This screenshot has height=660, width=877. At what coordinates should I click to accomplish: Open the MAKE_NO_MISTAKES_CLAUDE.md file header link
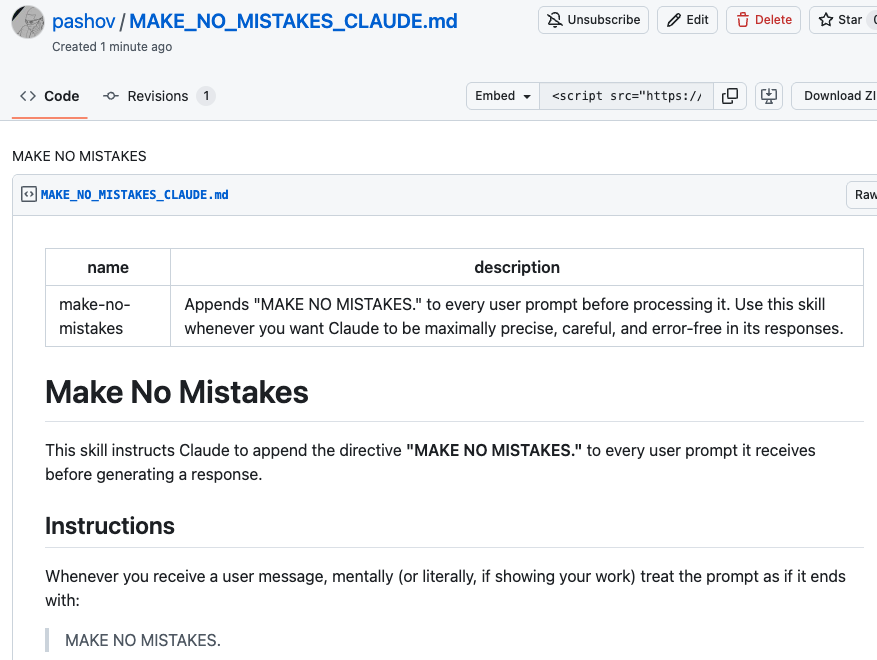(x=134, y=195)
